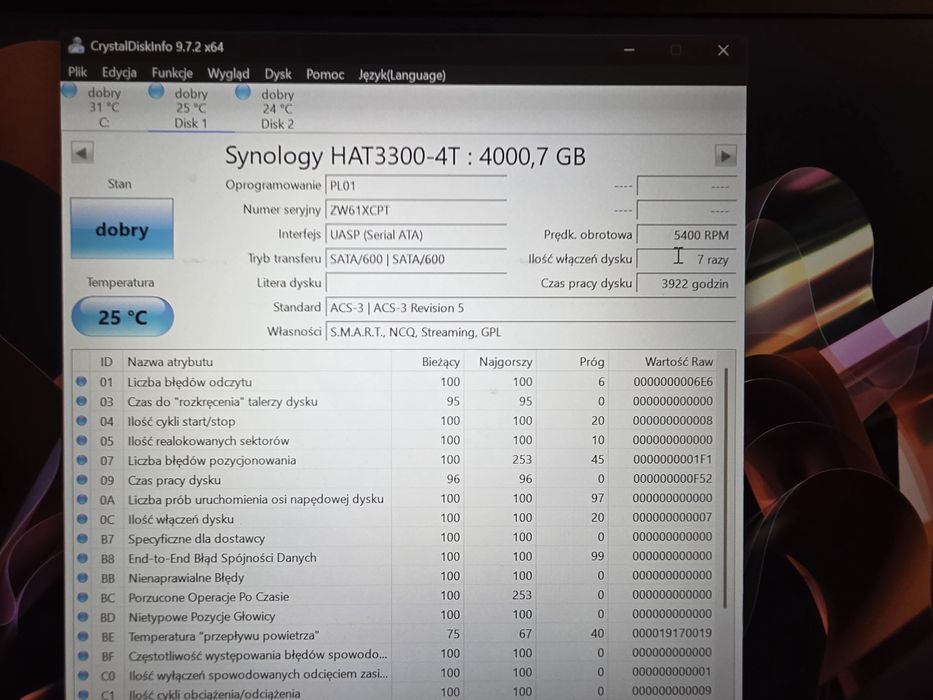Click the Wartość Raw column header
The width and height of the screenshot is (933, 700).
pos(663,361)
